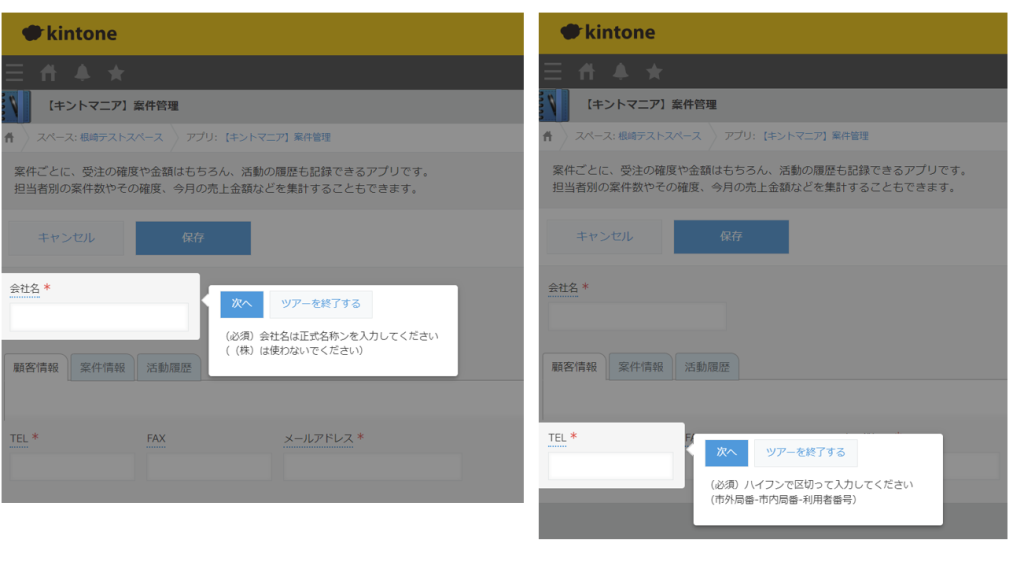Image resolution: width=1024 pixels, height=562 pixels.
Task: Open notifications bell in left screenshot
Action: pos(82,72)
